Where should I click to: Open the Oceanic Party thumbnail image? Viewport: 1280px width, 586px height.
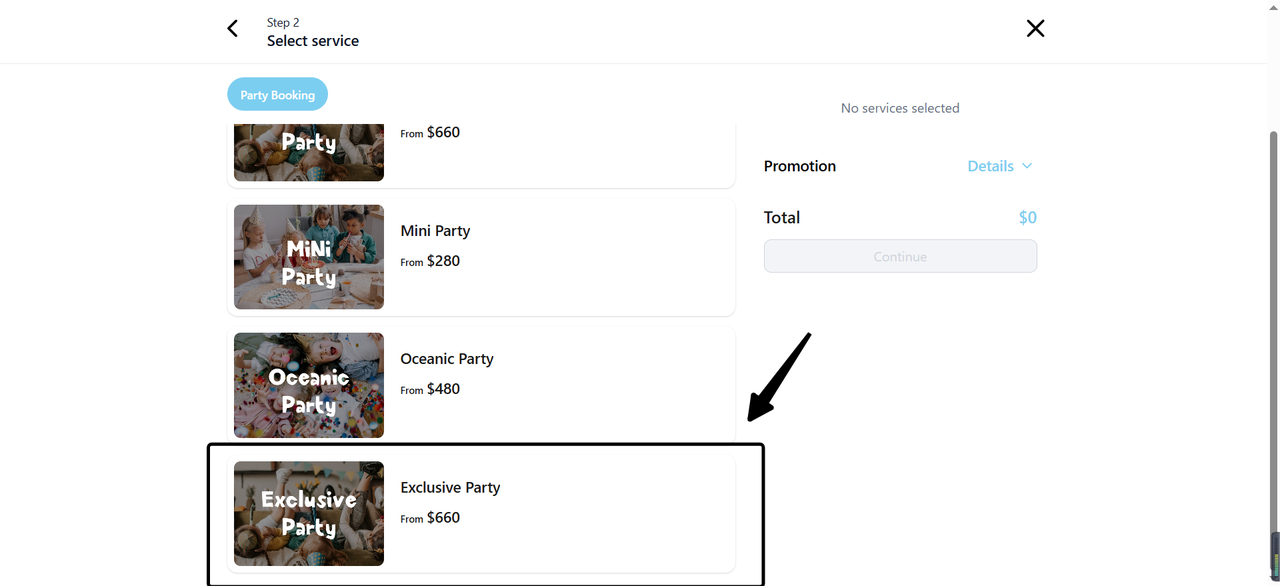click(x=309, y=385)
